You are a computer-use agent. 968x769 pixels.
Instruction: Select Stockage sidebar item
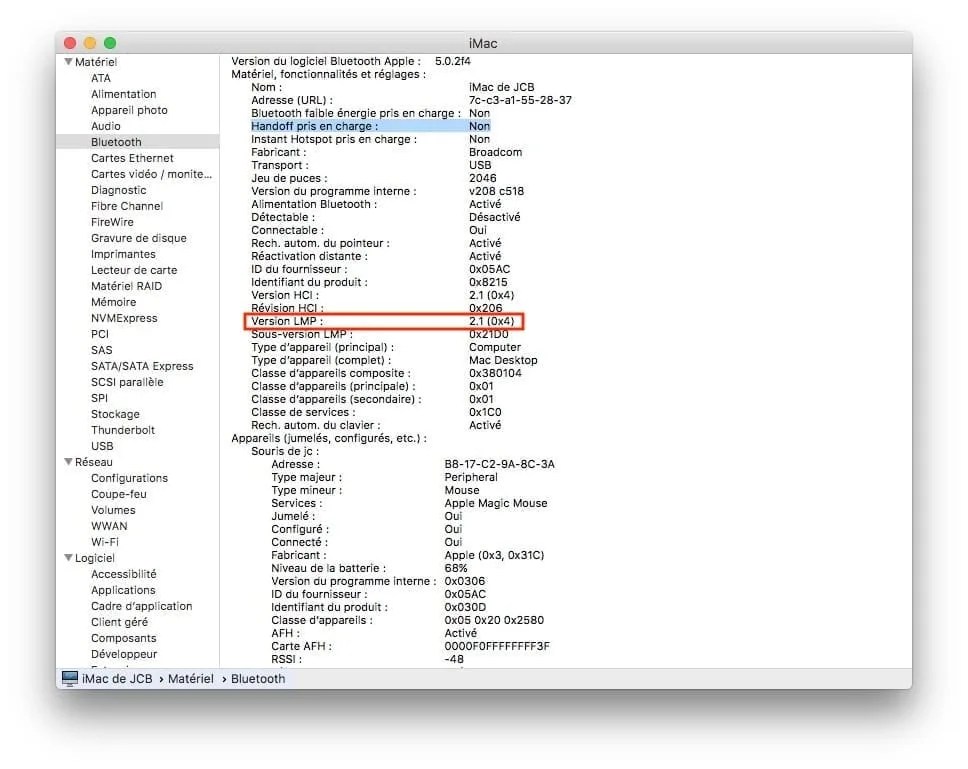[x=115, y=414]
